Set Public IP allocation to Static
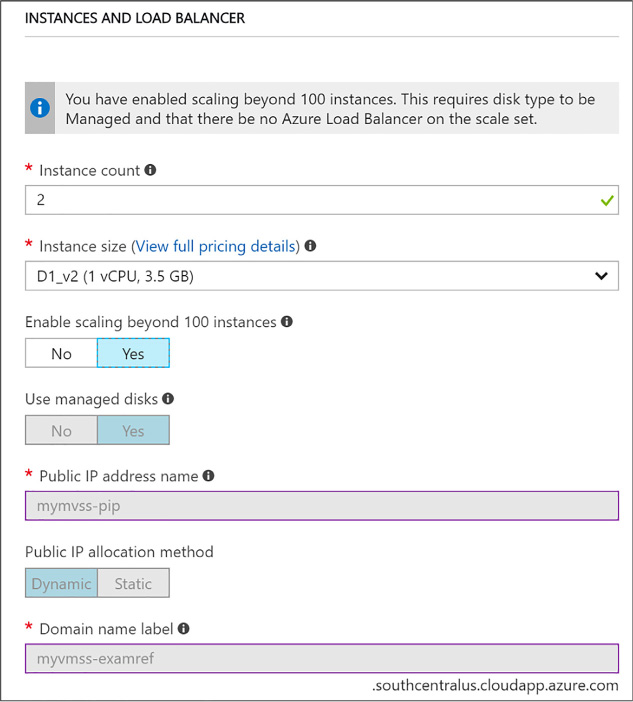 133,583
